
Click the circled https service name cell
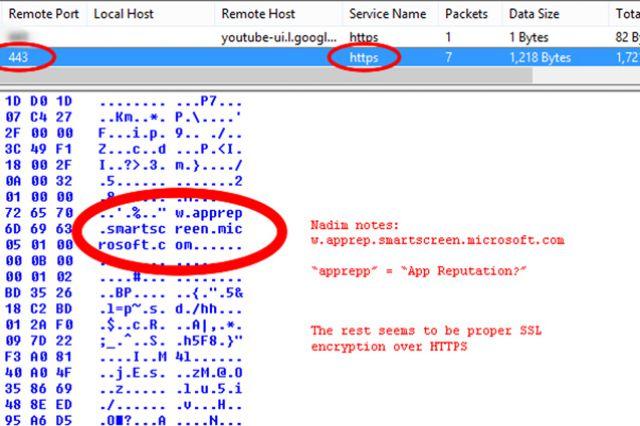coord(364,58)
